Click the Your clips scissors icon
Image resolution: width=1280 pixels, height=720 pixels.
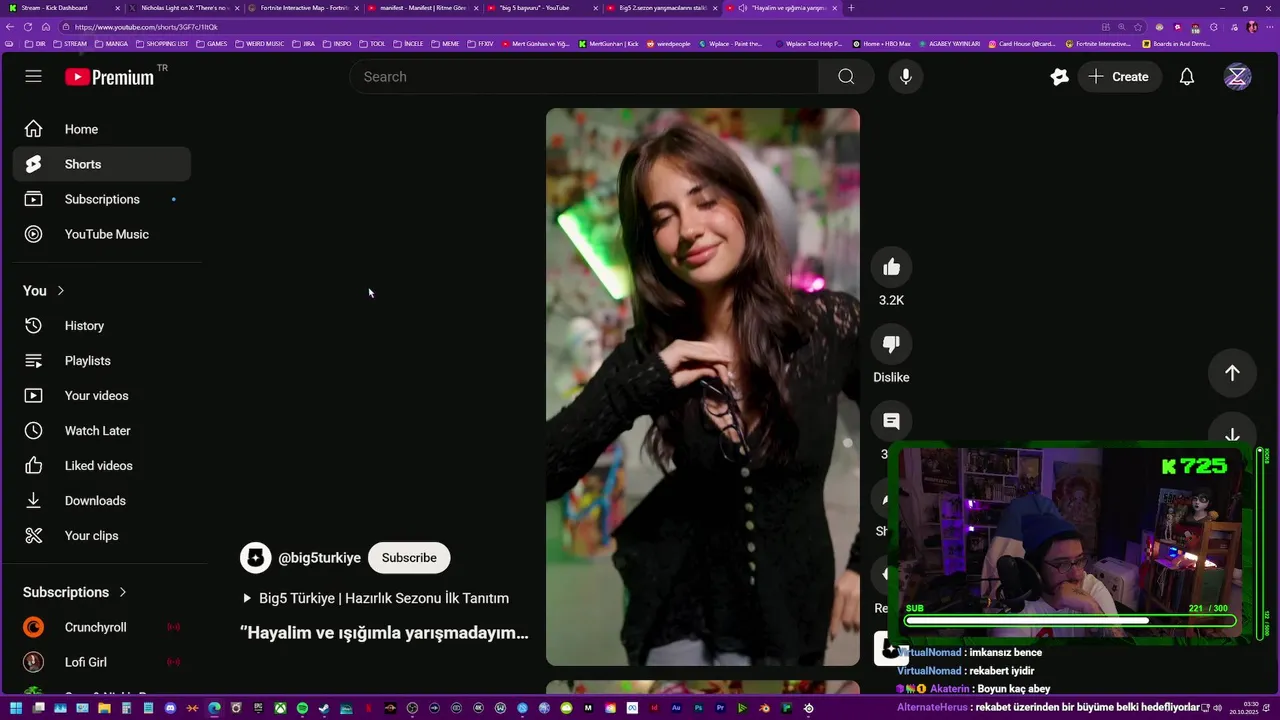[33, 536]
